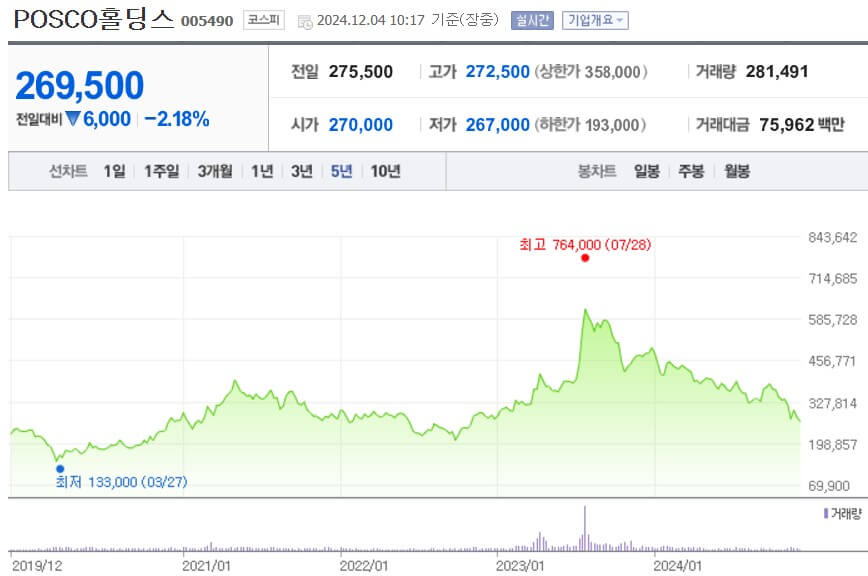Click the 코스피 market badge

point(264,20)
